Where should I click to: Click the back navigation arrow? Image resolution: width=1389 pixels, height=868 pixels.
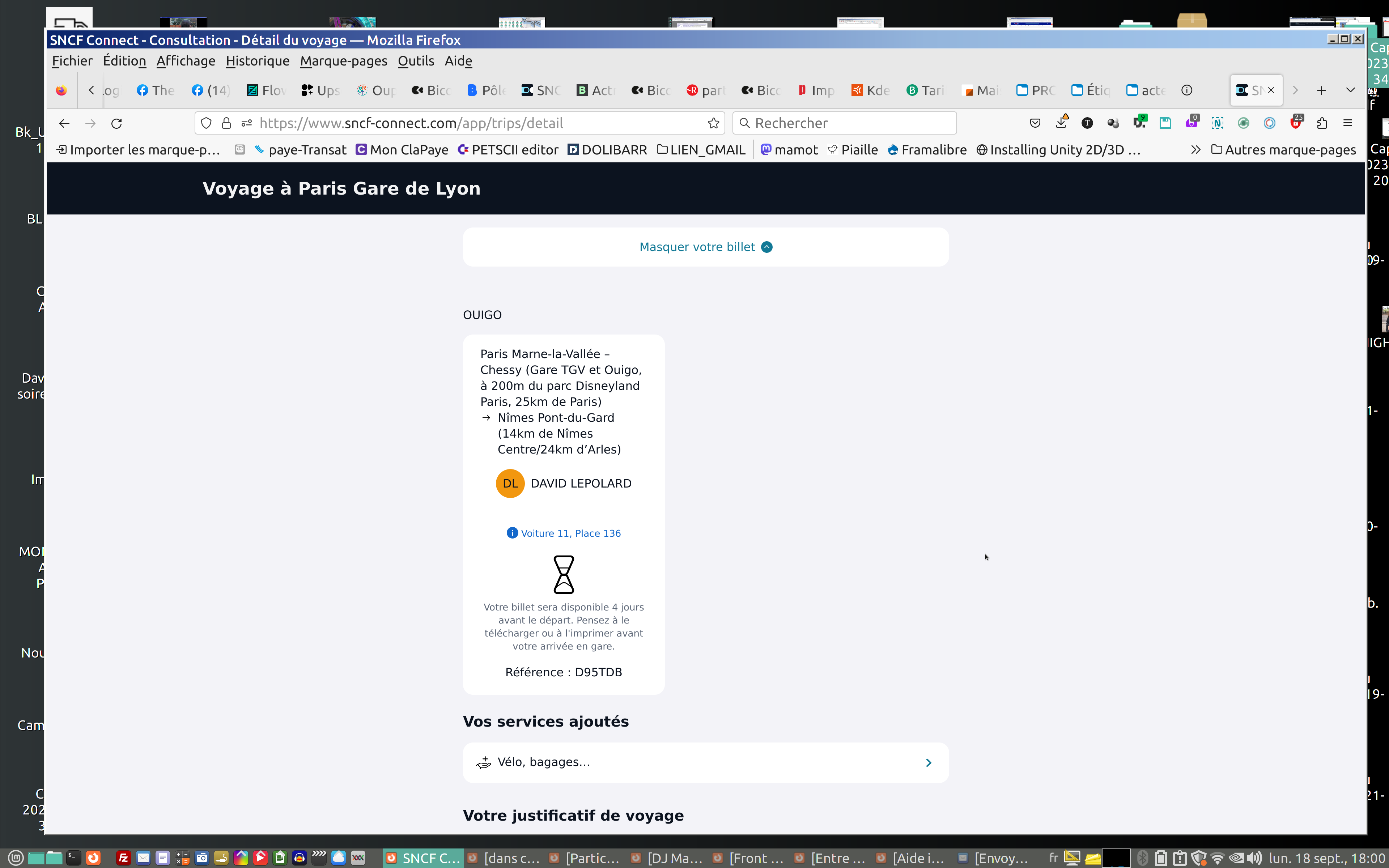click(64, 123)
